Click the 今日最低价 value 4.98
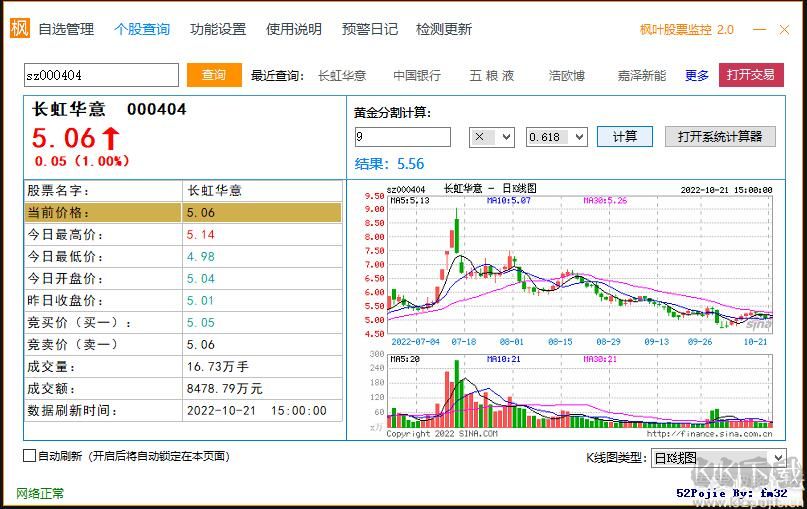The width and height of the screenshot is (807, 509). point(201,257)
